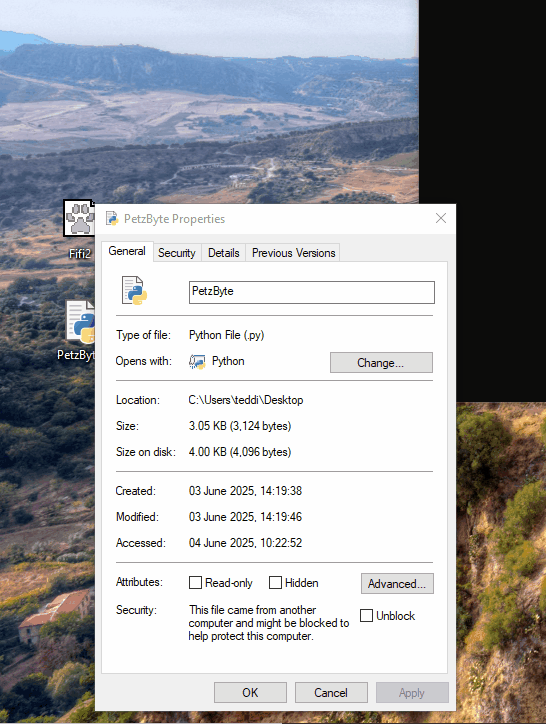The width and height of the screenshot is (546, 724).
Task: Open Advanced... attributes dialog
Action: [397, 584]
